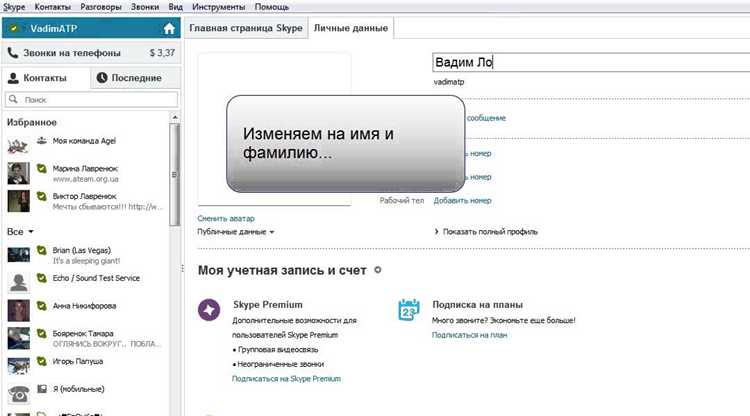This screenshot has height=416, width=750.
Task: Open the Skype menu
Action: click(x=14, y=7)
